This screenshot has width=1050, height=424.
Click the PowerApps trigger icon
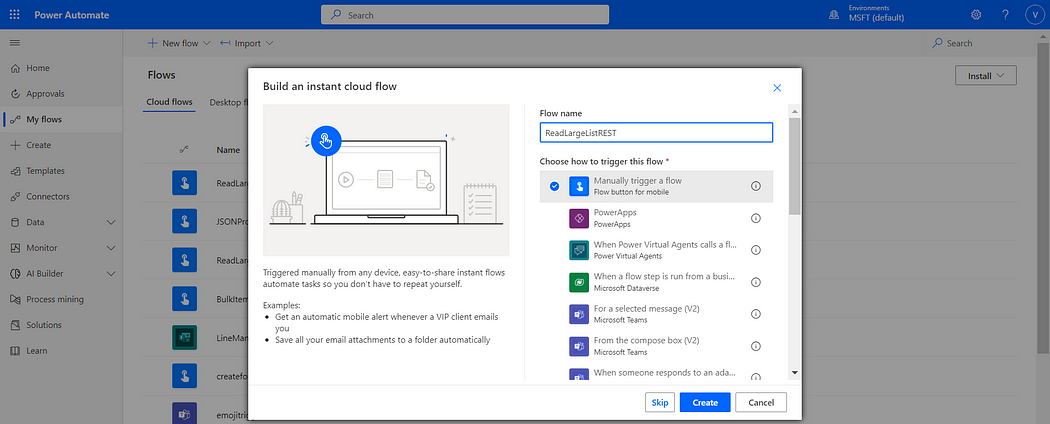pos(579,218)
